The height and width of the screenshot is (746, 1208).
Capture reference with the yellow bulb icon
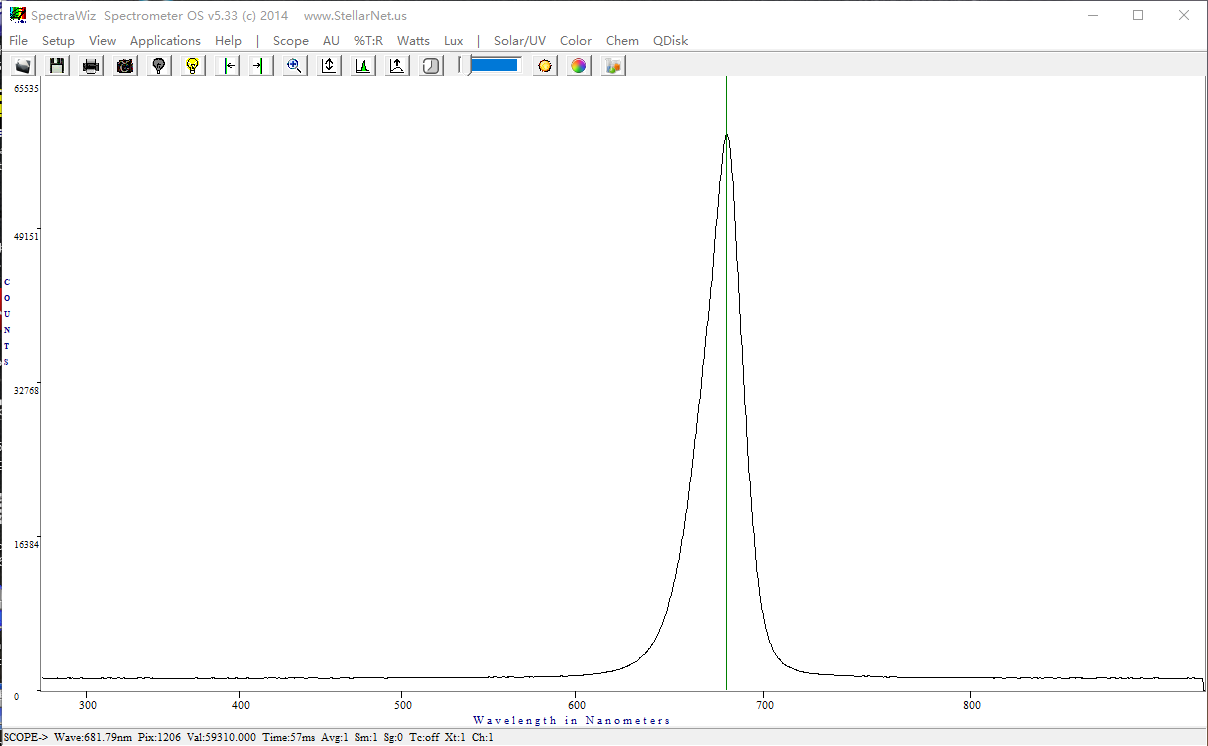coord(193,66)
